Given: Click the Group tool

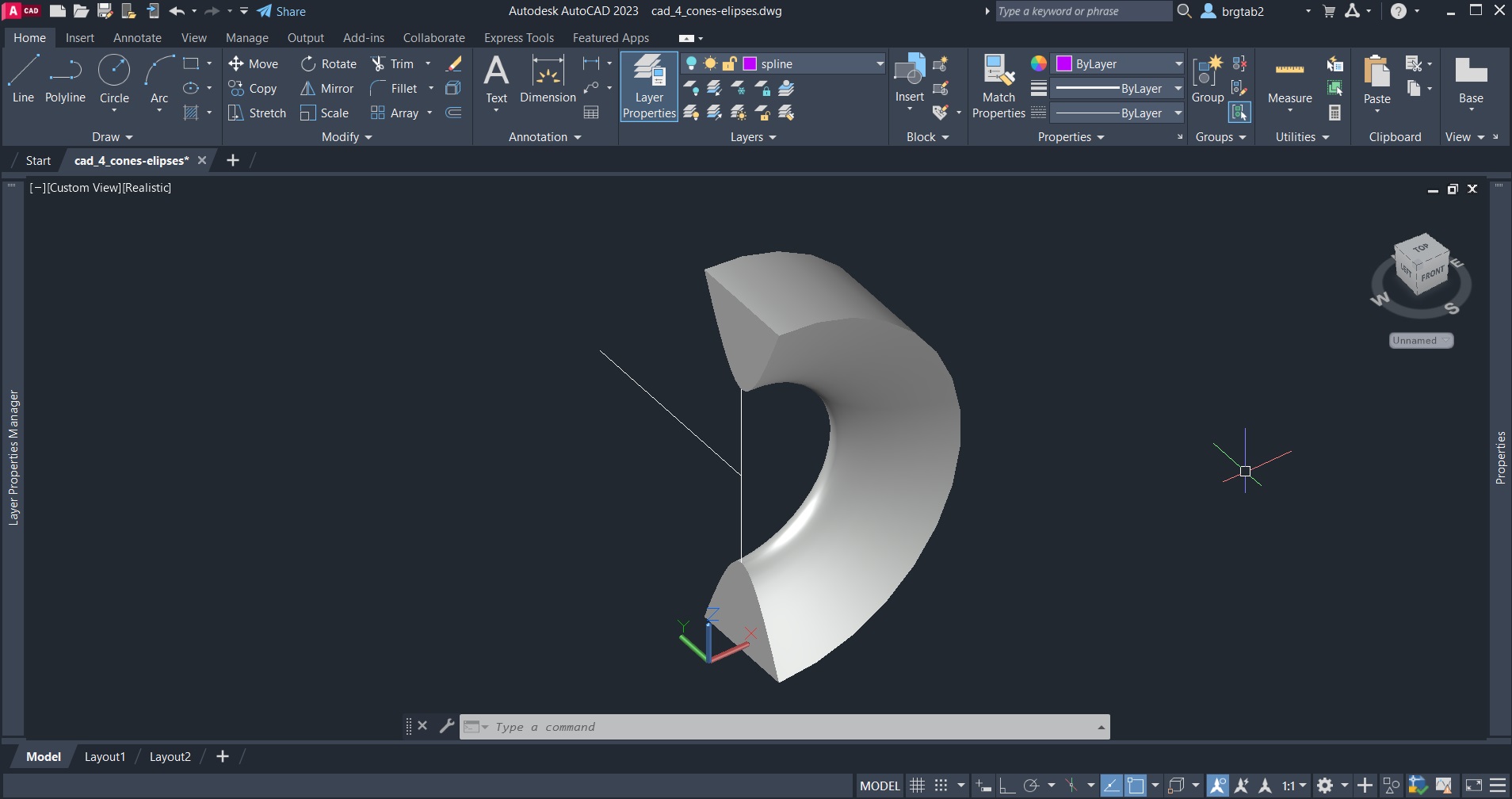Looking at the screenshot, I should (1208, 79).
